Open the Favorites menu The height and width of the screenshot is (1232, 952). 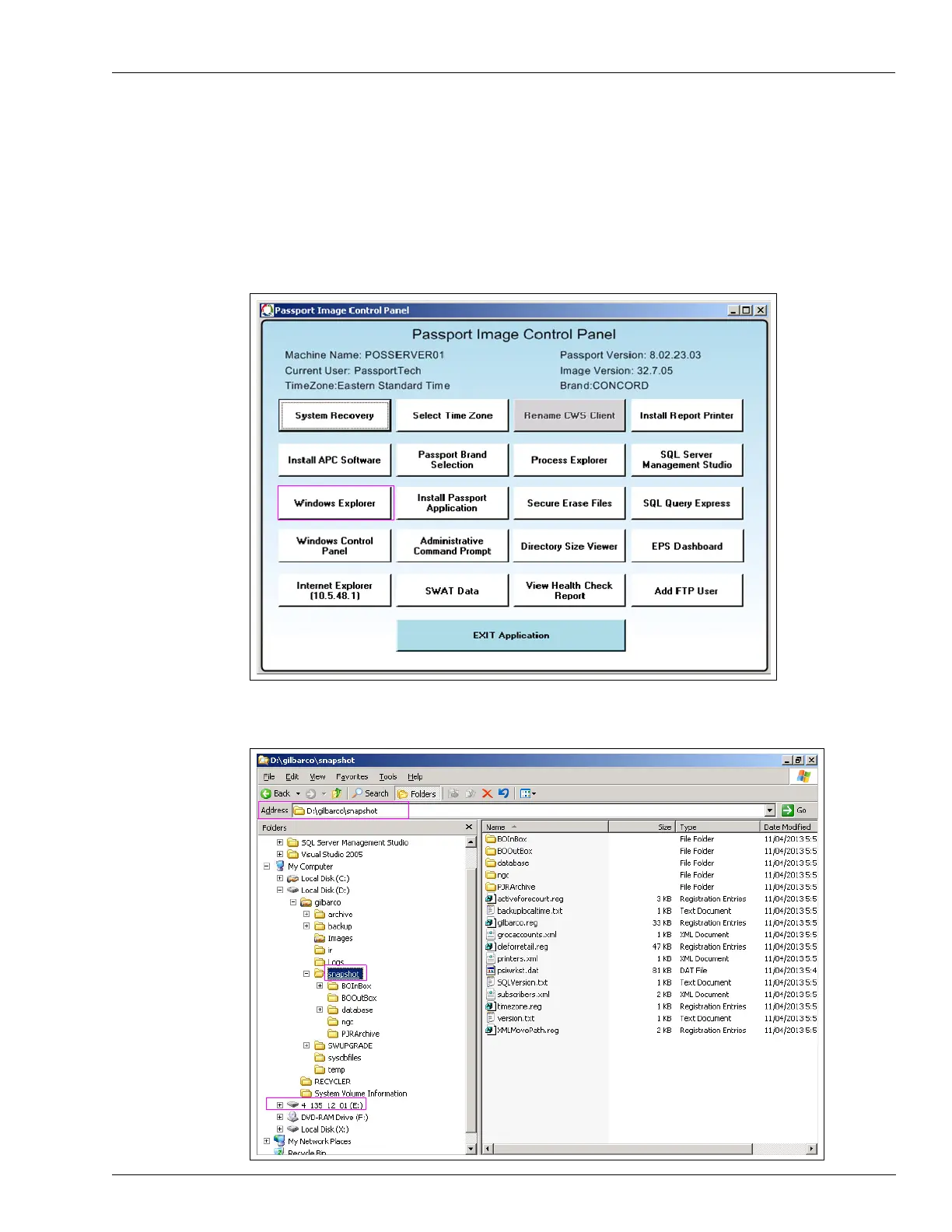click(x=352, y=776)
